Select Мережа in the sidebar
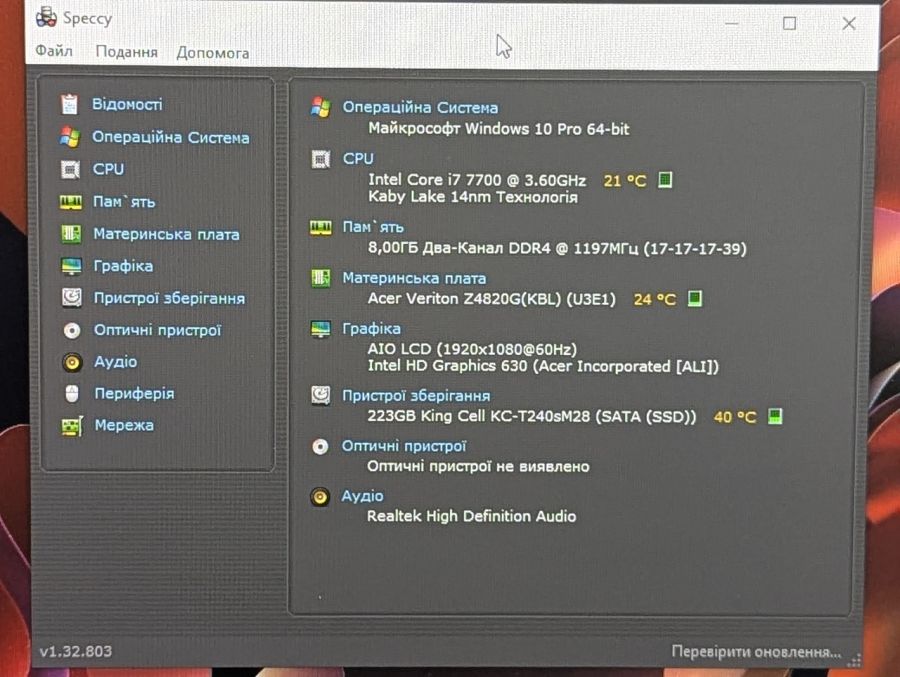 click(124, 425)
